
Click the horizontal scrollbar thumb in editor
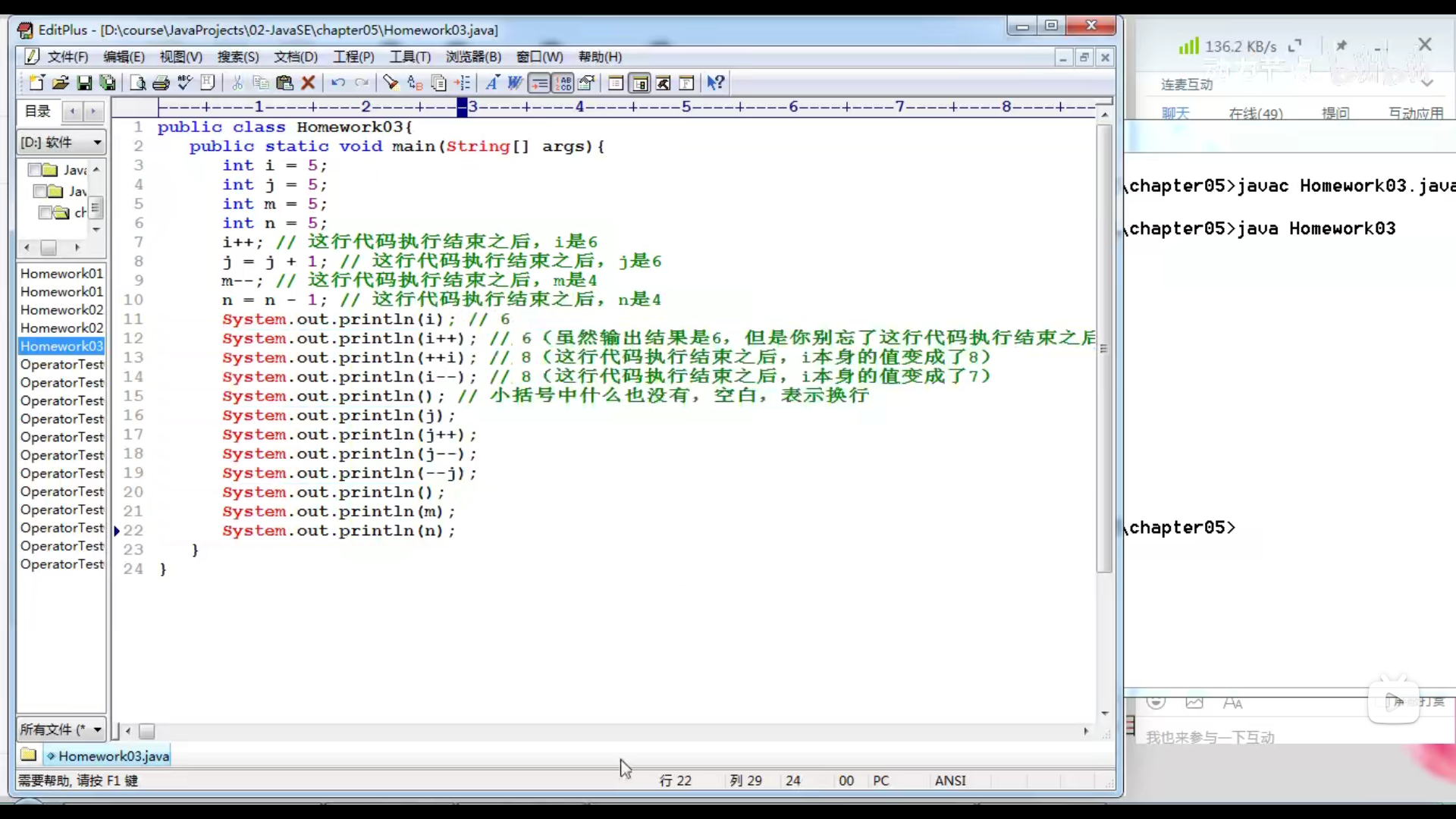pyautogui.click(x=147, y=731)
